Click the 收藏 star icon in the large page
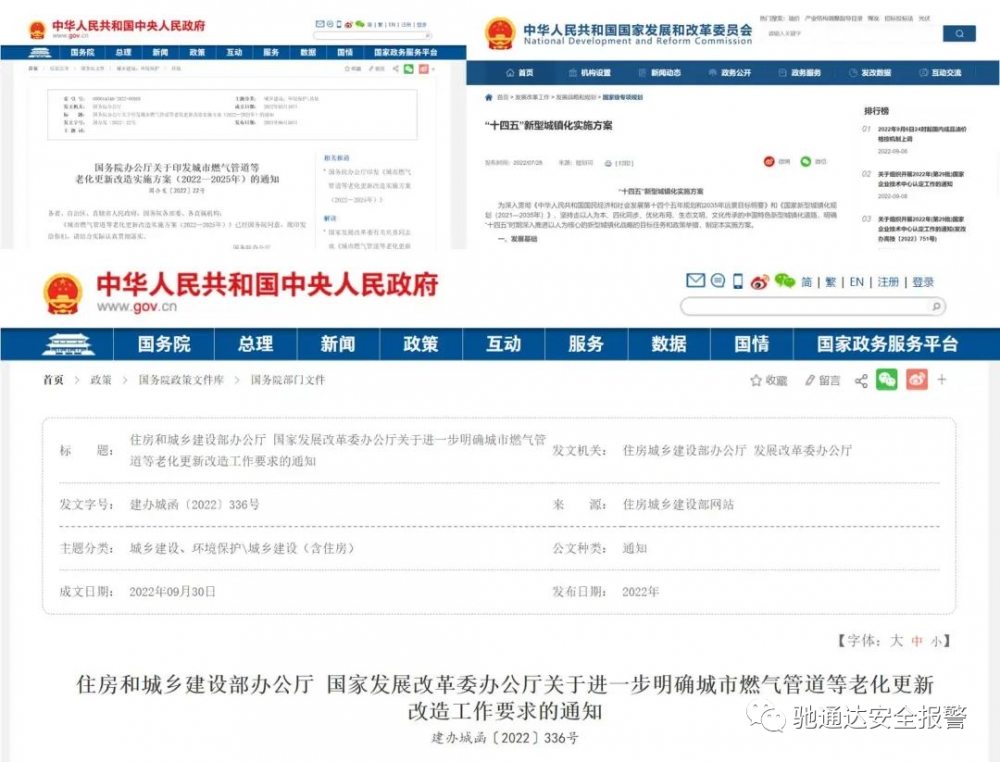 757,380
